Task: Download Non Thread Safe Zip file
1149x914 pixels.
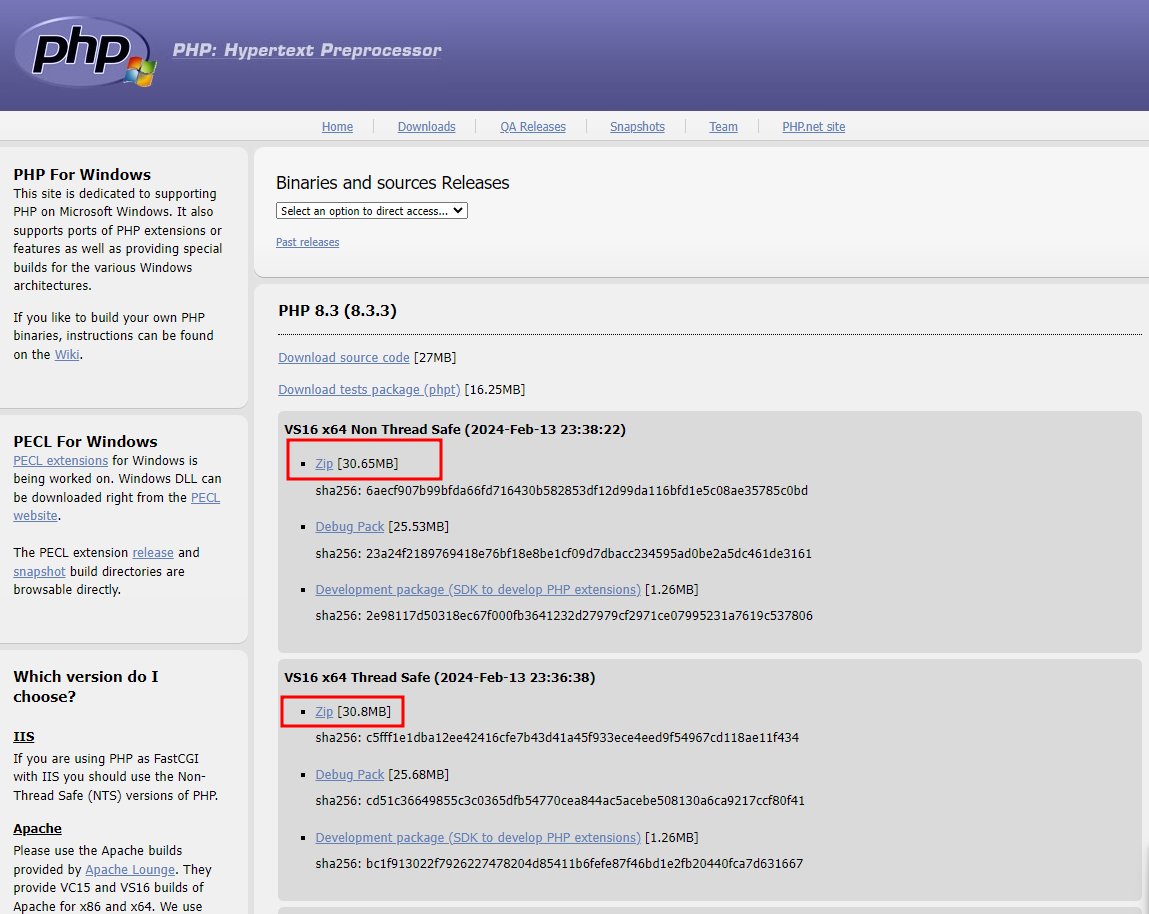Action: 324,464
